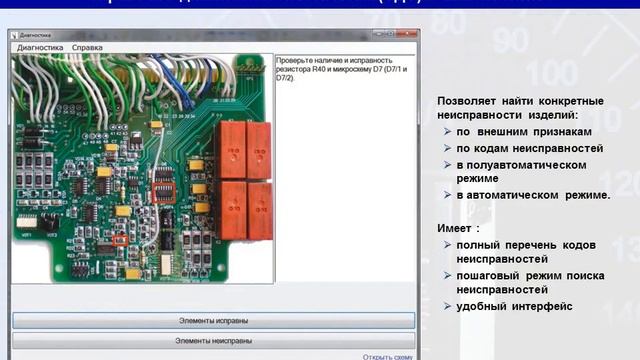
Task: Click the Элементы неисправны button
Action: [x=213, y=340]
